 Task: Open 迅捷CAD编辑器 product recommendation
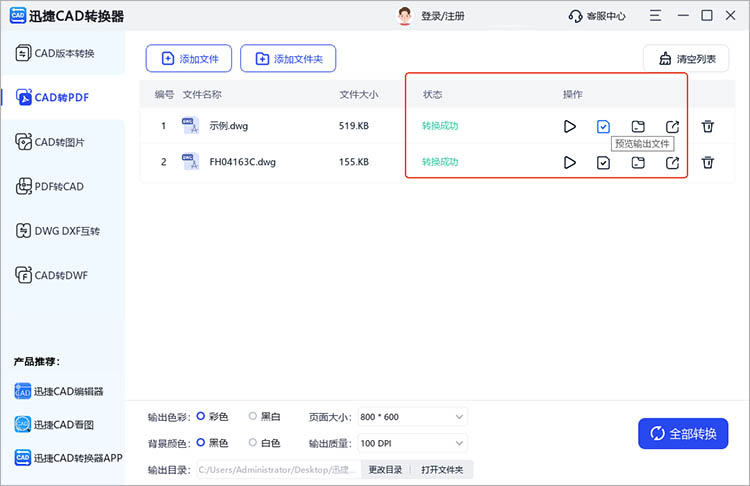(59, 391)
